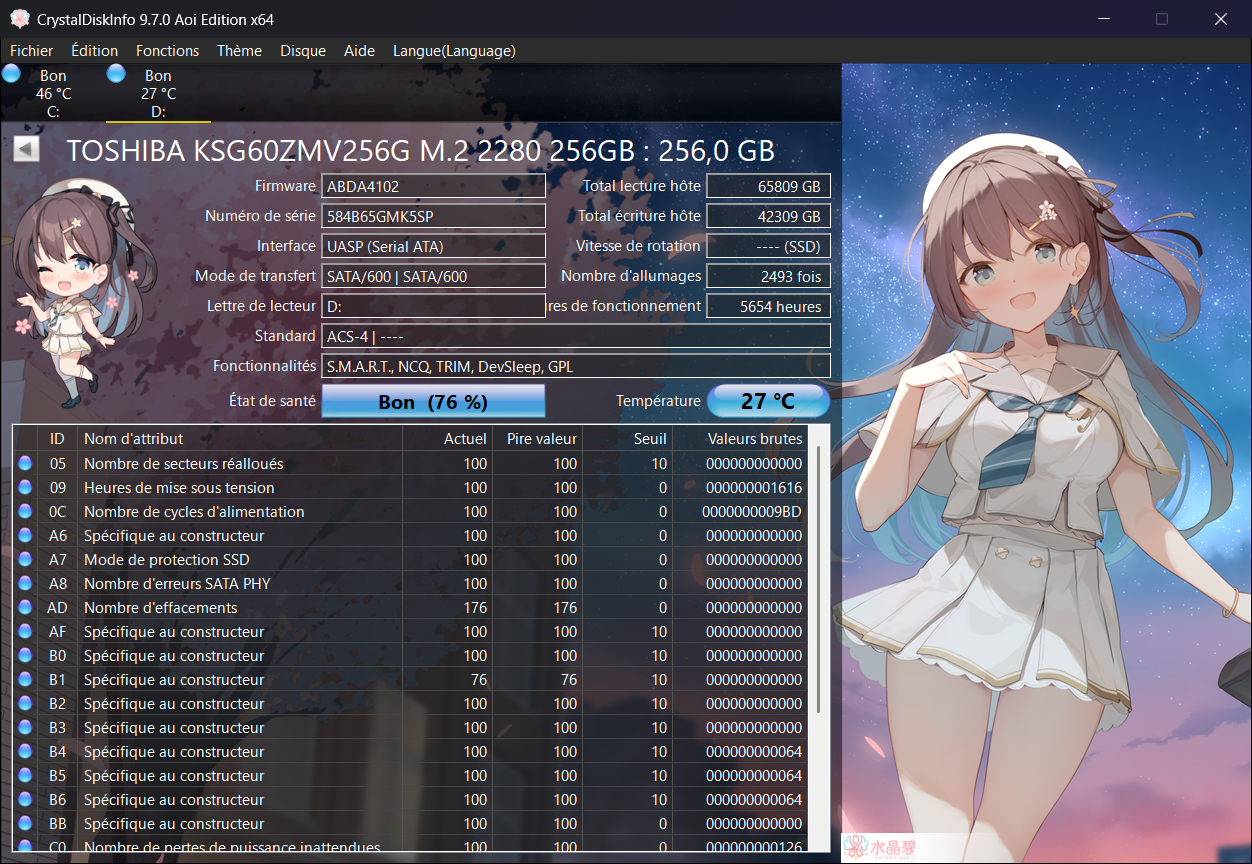Click the 27 °C temperature button
The width and height of the screenshot is (1252, 864).
[x=768, y=401]
